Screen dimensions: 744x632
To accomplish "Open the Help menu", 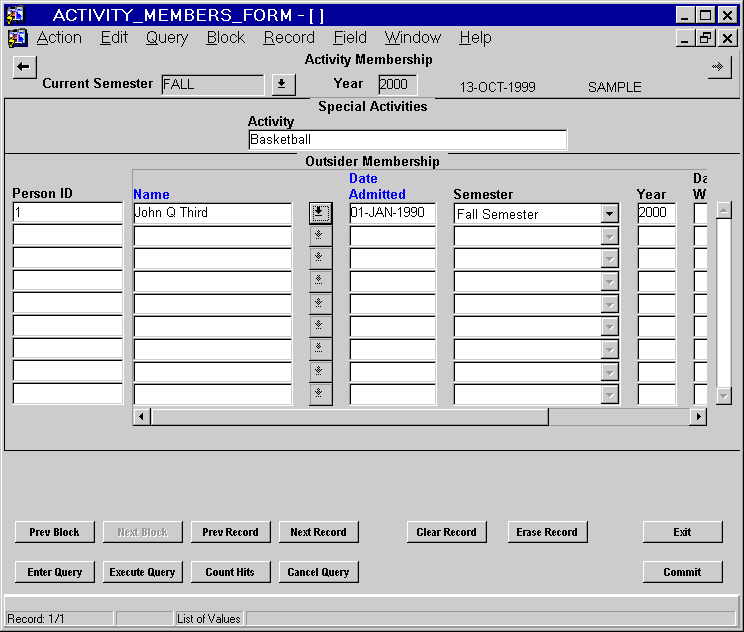I will [x=475, y=37].
